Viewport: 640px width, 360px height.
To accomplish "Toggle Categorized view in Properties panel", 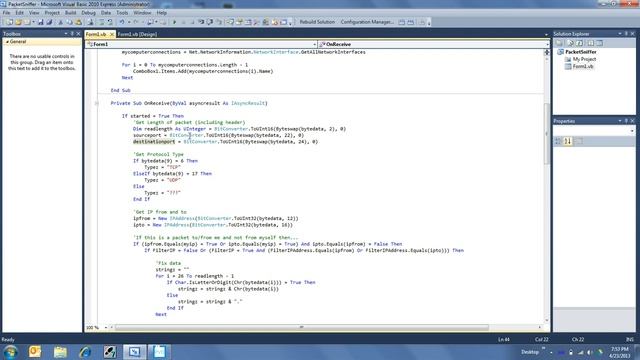I will pyautogui.click(x=558, y=141).
